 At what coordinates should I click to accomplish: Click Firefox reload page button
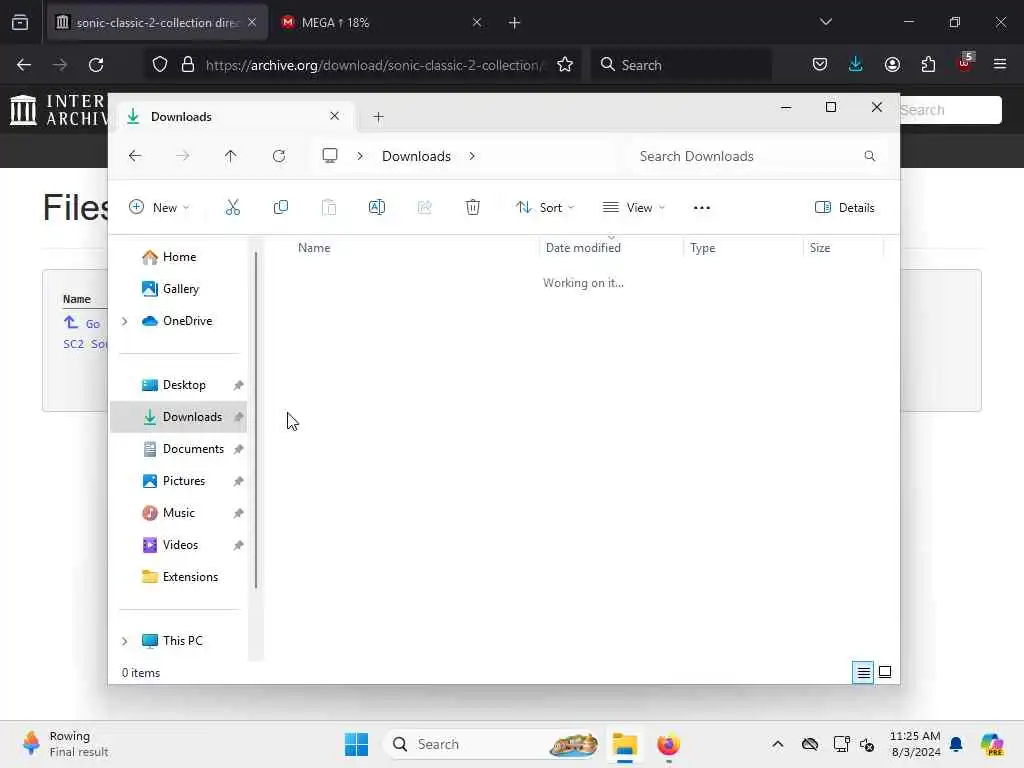coord(96,65)
